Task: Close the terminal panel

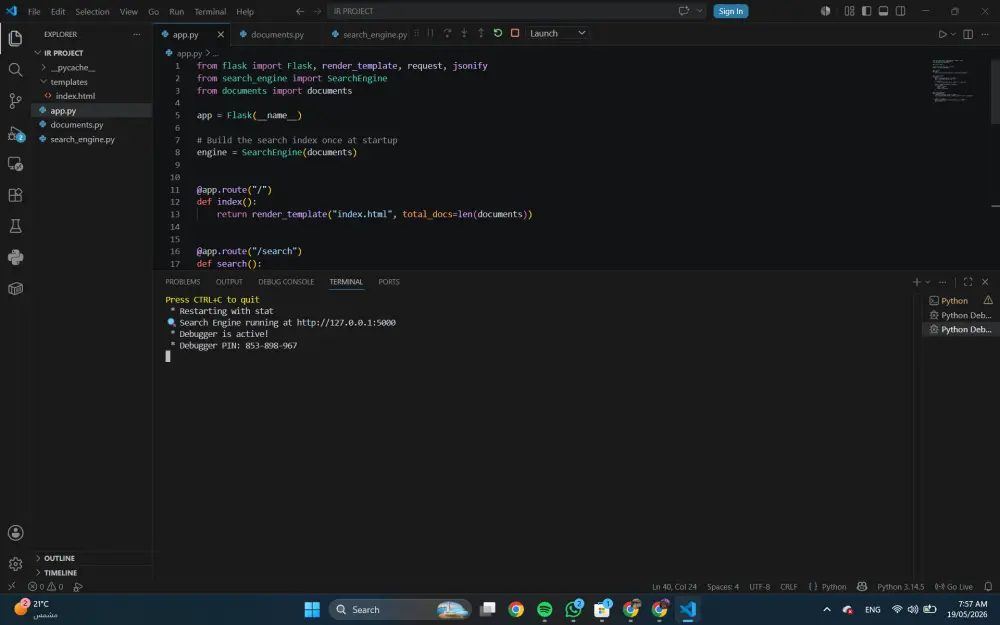Action: pyautogui.click(x=985, y=282)
